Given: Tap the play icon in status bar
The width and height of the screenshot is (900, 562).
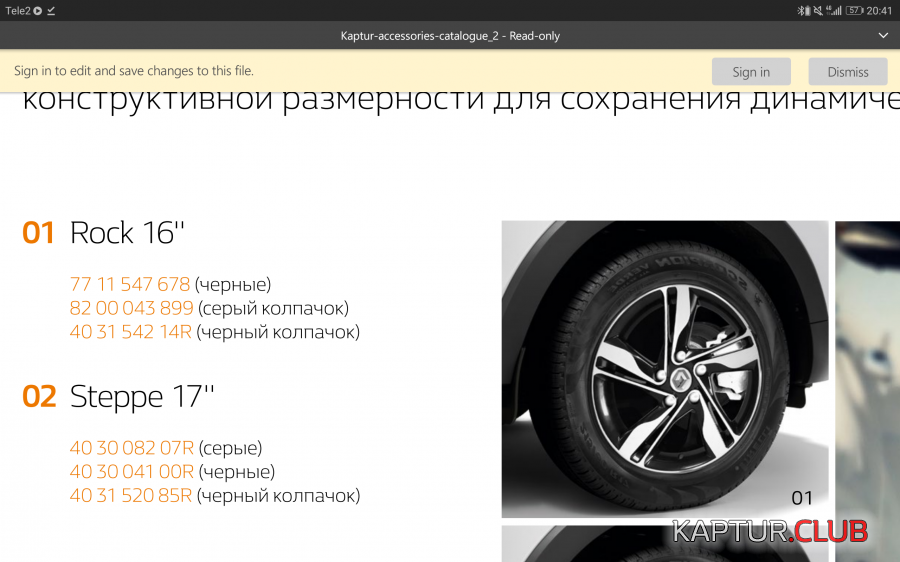Looking at the screenshot, I should [x=37, y=10].
